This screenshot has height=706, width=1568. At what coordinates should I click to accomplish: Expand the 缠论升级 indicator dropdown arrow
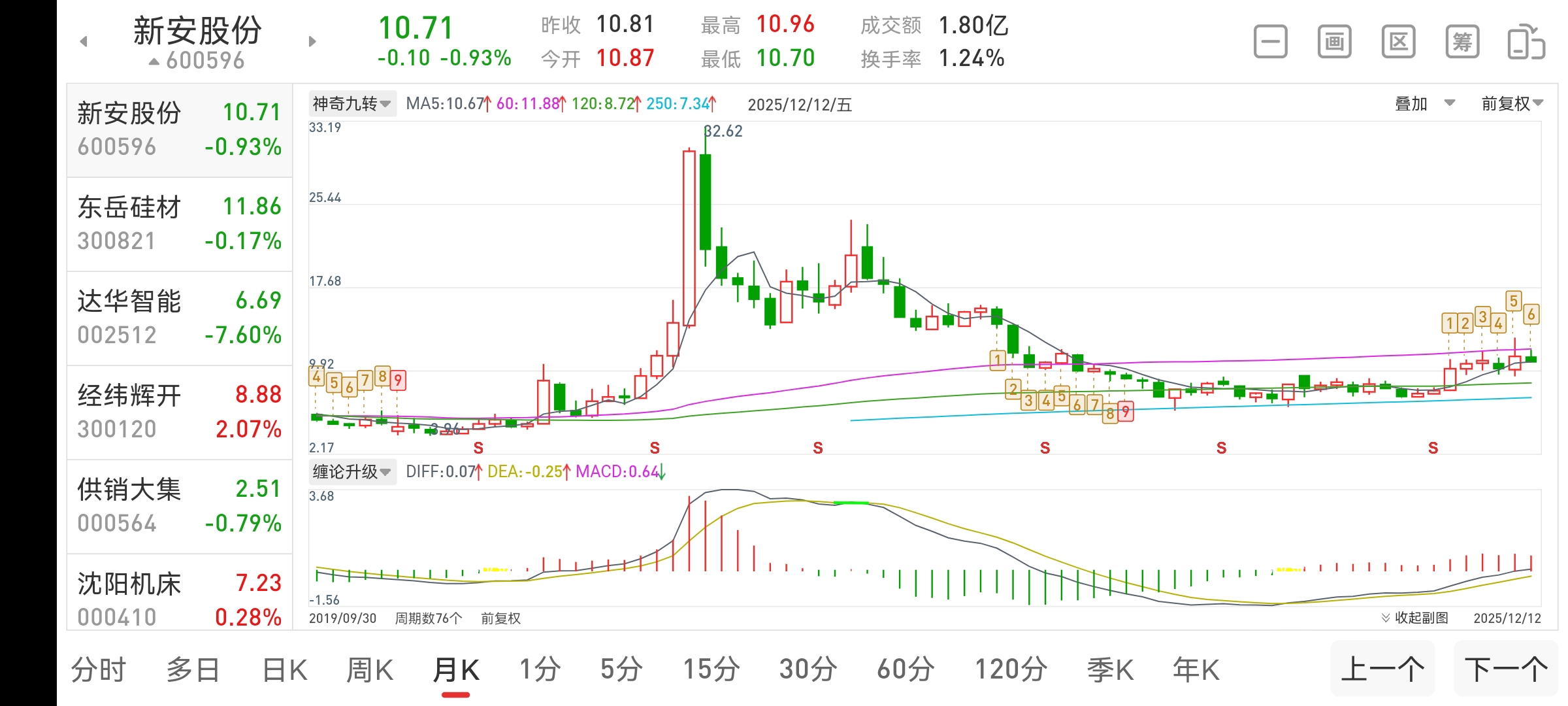point(387,471)
